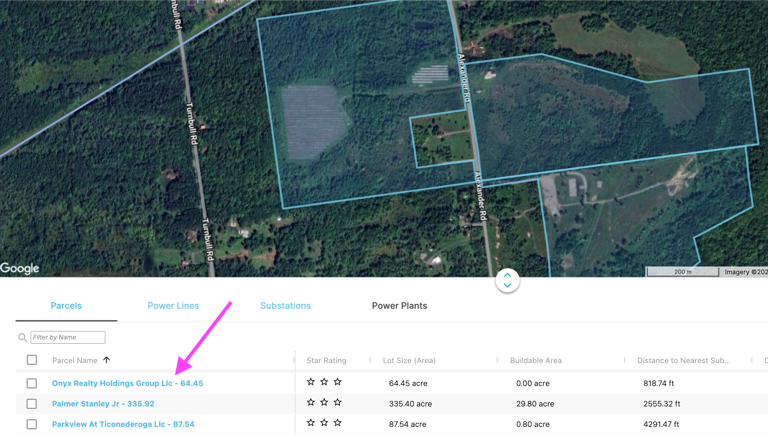Click the first star for Parkview At Ticonderoga
Image resolution: width=768 pixels, height=435 pixels.
tap(311, 424)
